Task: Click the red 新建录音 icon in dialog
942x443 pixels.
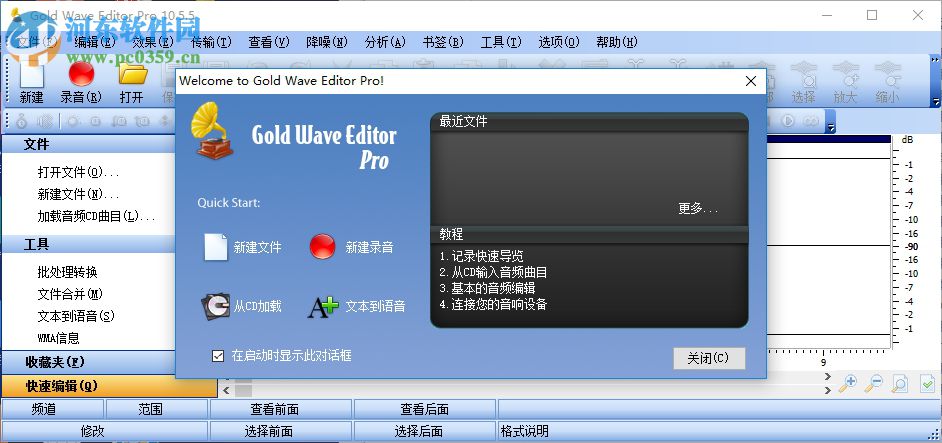Action: [x=323, y=246]
